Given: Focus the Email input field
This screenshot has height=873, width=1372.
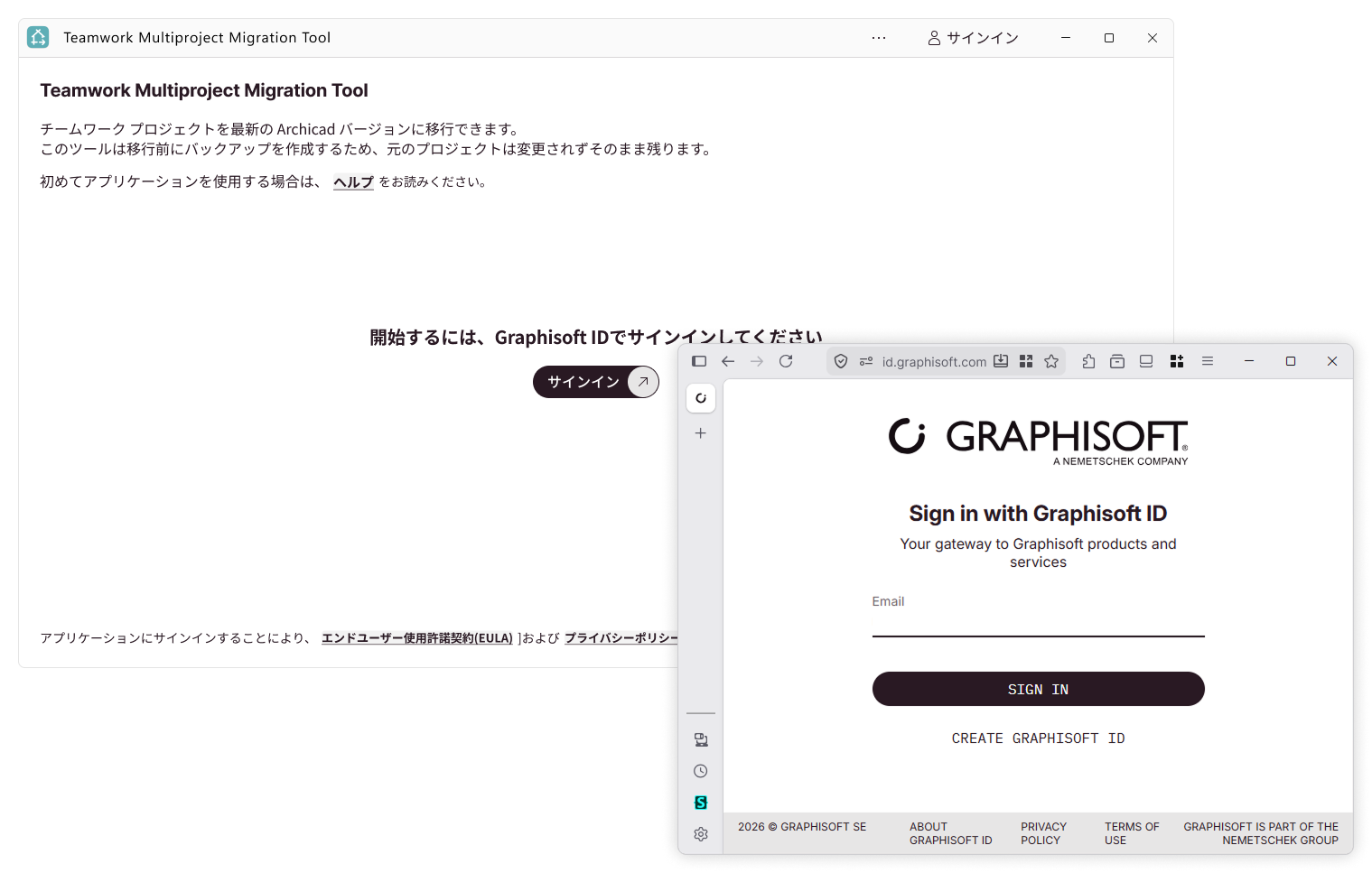Looking at the screenshot, I should coord(1039,624).
